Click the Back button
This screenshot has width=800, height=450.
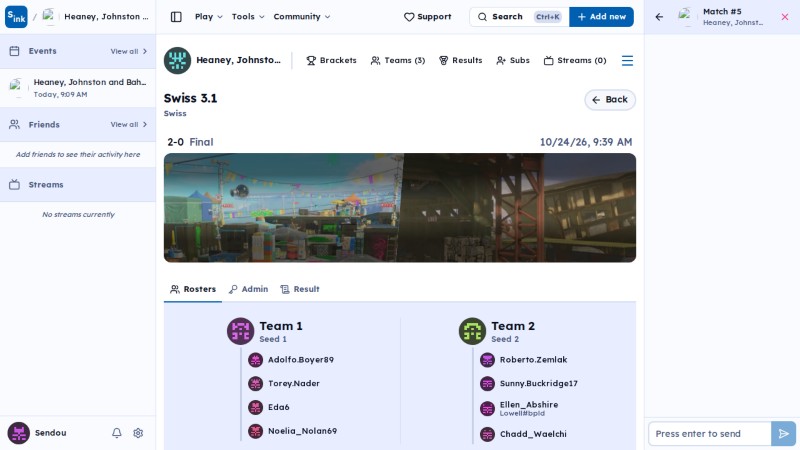coord(610,99)
